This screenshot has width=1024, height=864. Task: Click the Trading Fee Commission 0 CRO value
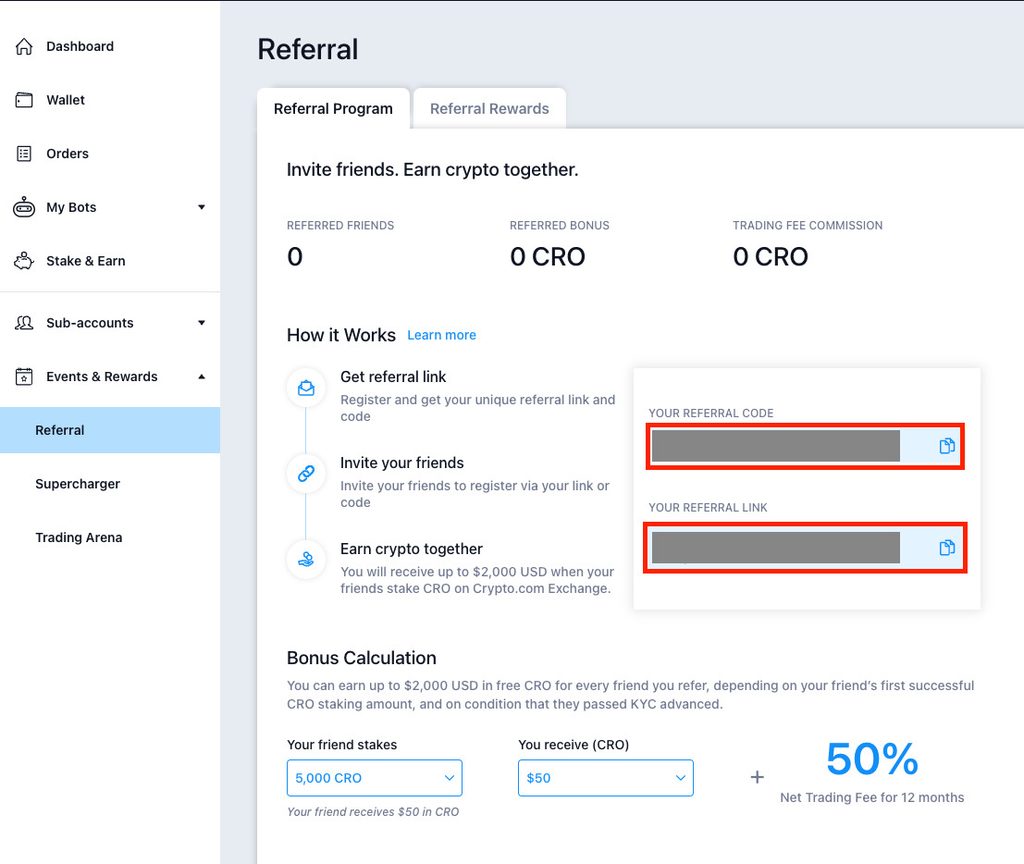pos(771,257)
